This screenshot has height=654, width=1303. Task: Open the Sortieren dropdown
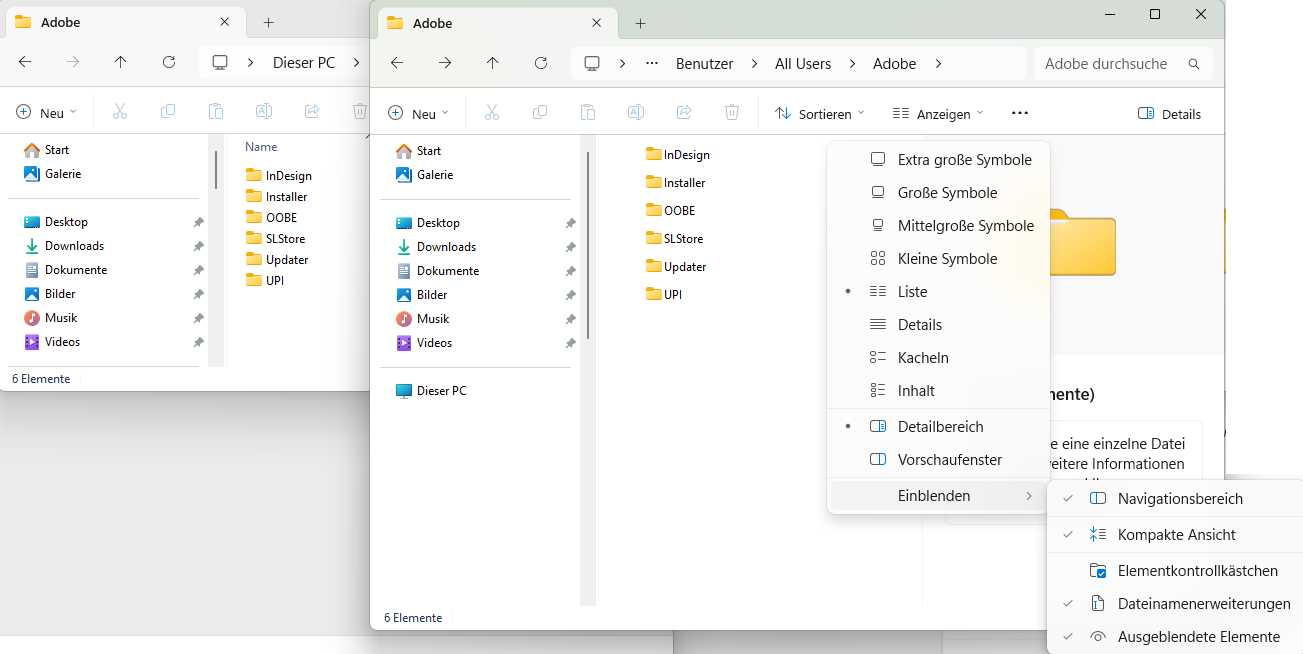pyautogui.click(x=819, y=113)
